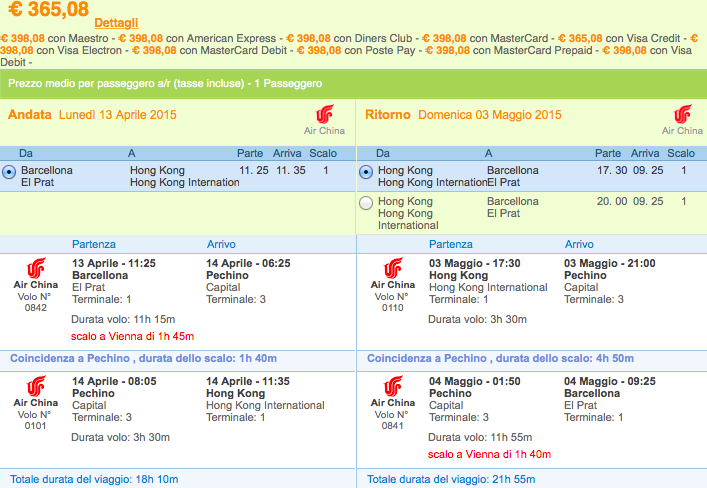
Task: Click the return Totale durata del viaggio 21h 55m
Action: [451, 479]
